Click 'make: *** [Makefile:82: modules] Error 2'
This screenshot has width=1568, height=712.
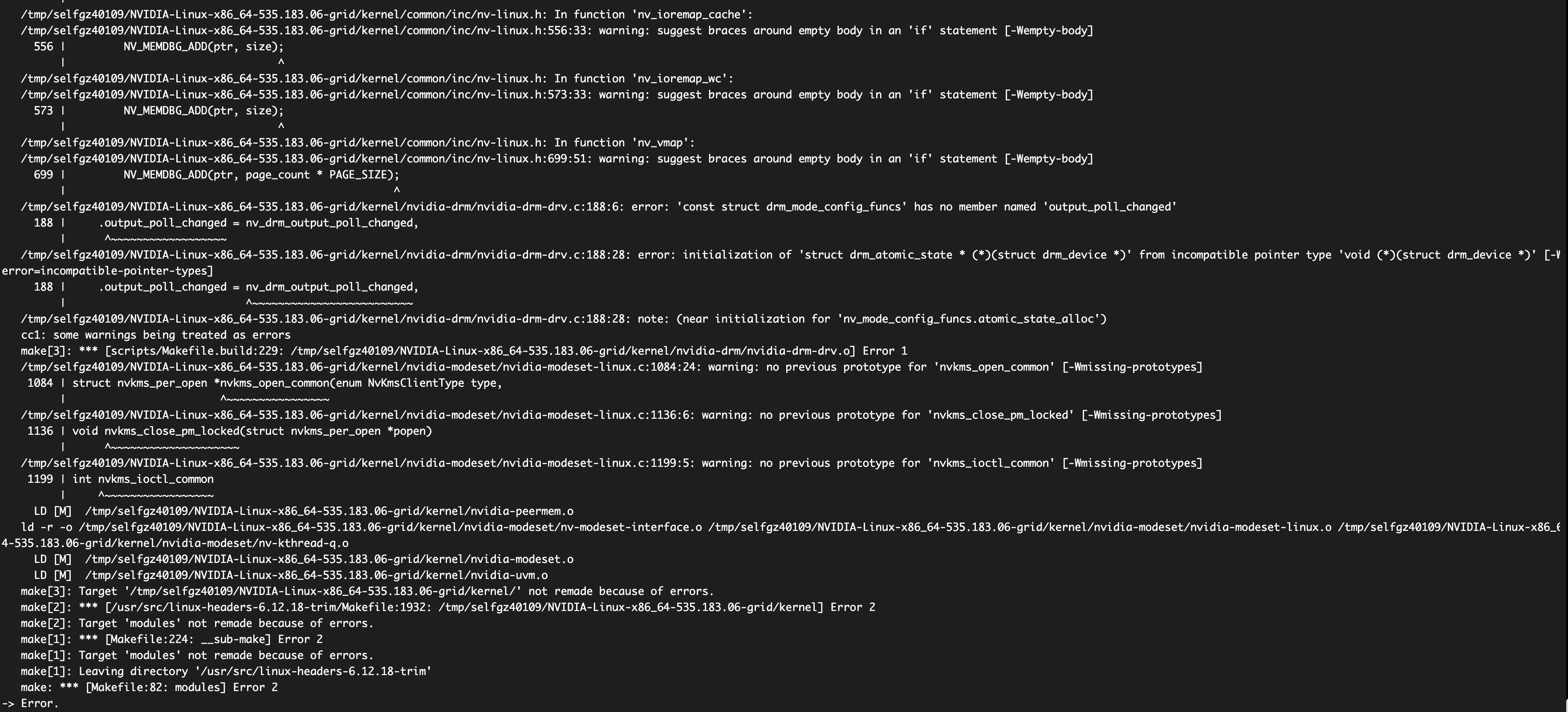(149, 687)
